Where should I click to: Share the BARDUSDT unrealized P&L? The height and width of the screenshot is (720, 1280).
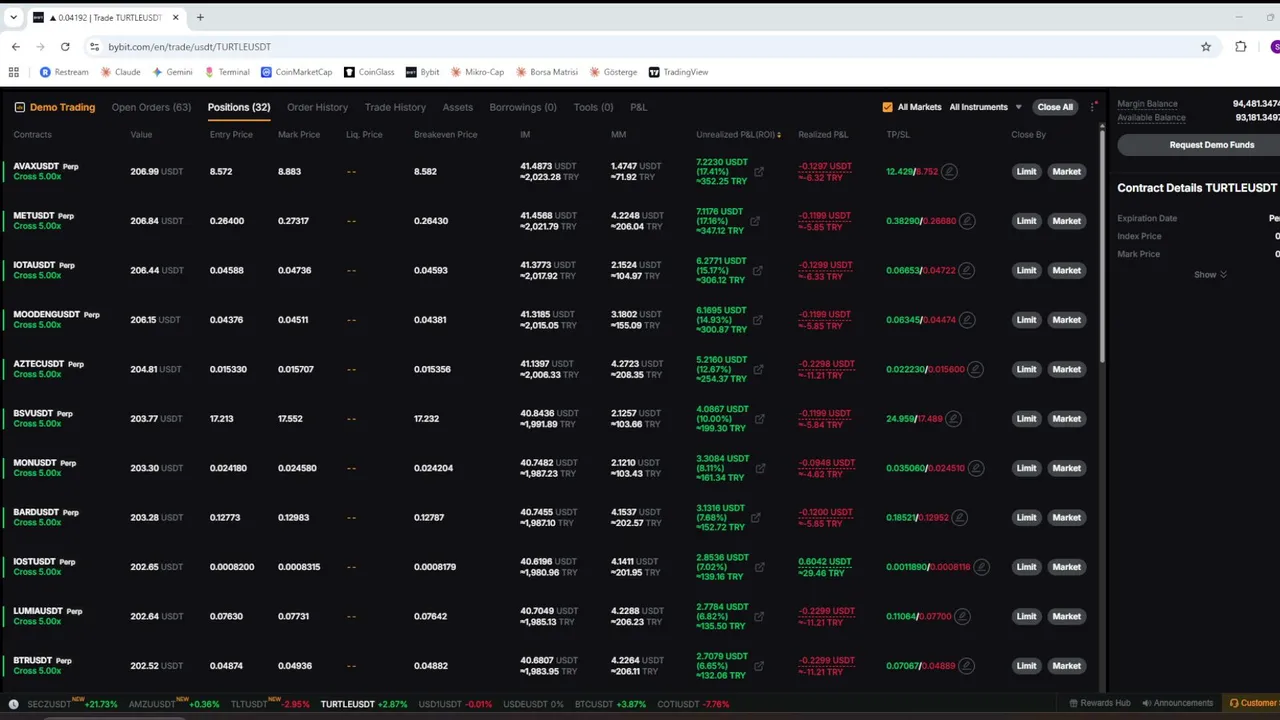click(x=756, y=518)
